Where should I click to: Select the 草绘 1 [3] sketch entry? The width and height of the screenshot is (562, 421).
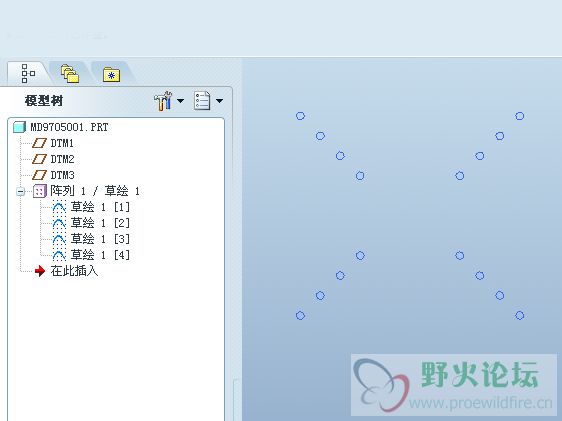100,239
